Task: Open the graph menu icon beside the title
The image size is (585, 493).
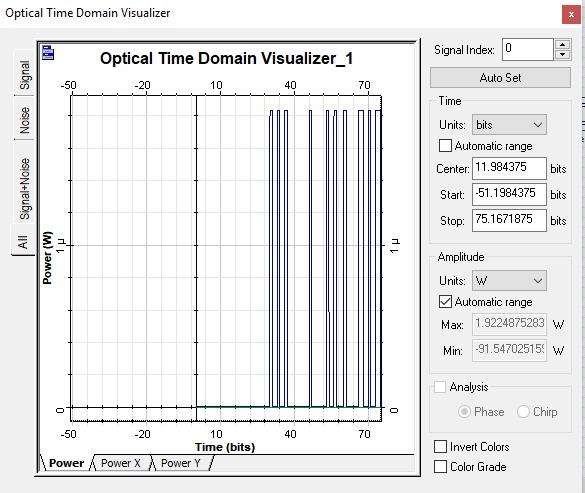Action: coord(48,53)
